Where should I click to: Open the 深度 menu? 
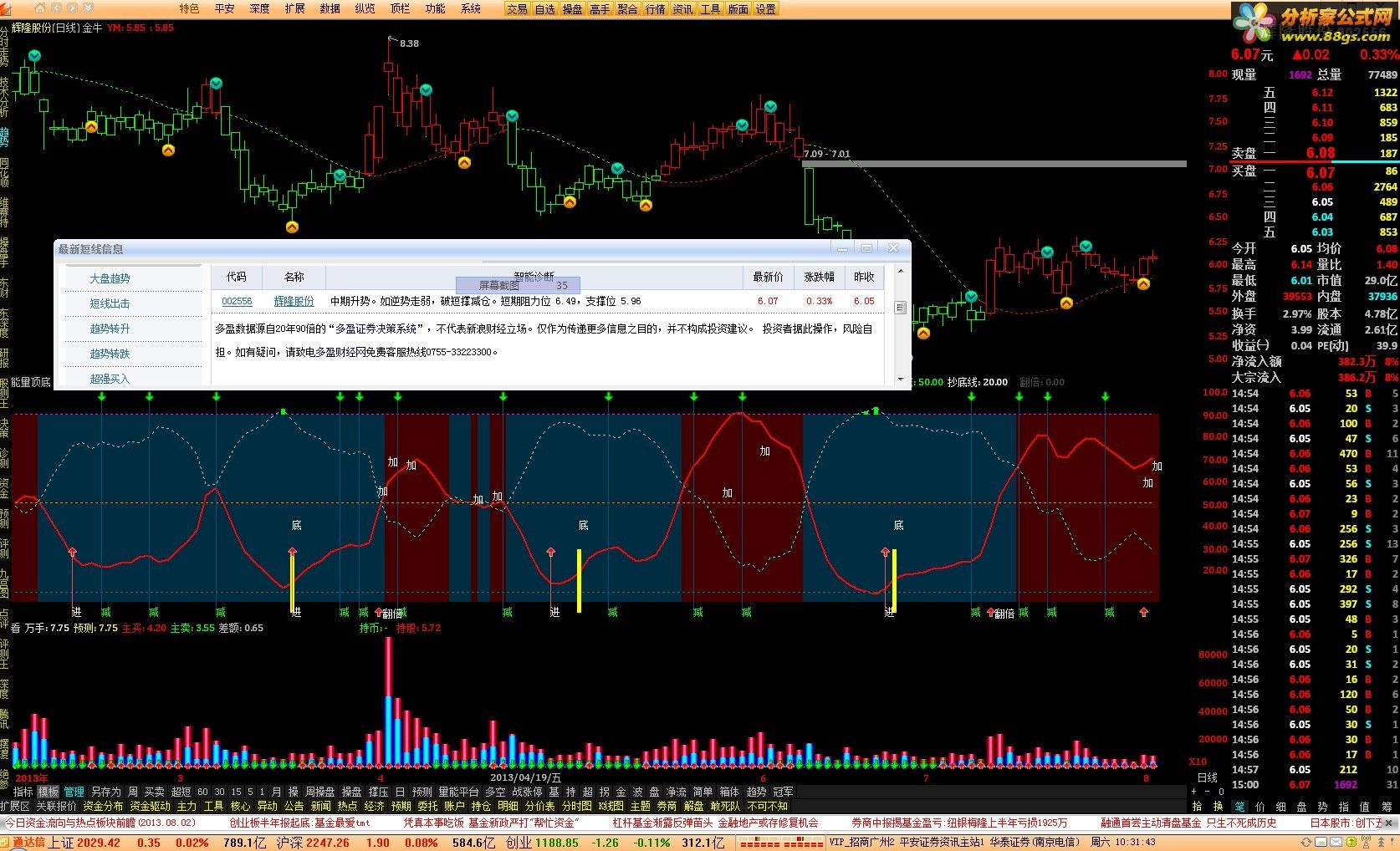tap(259, 8)
